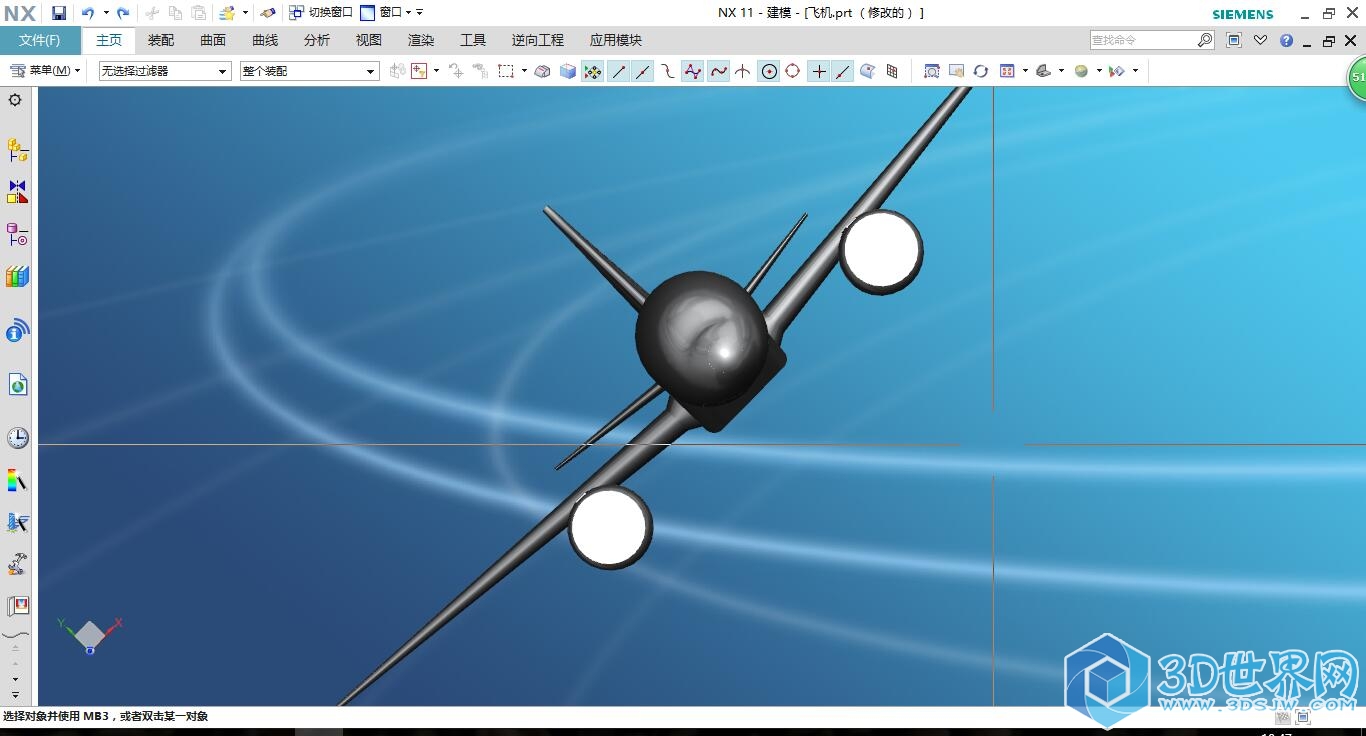Switch to the 曲面 surface tab

[x=213, y=40]
